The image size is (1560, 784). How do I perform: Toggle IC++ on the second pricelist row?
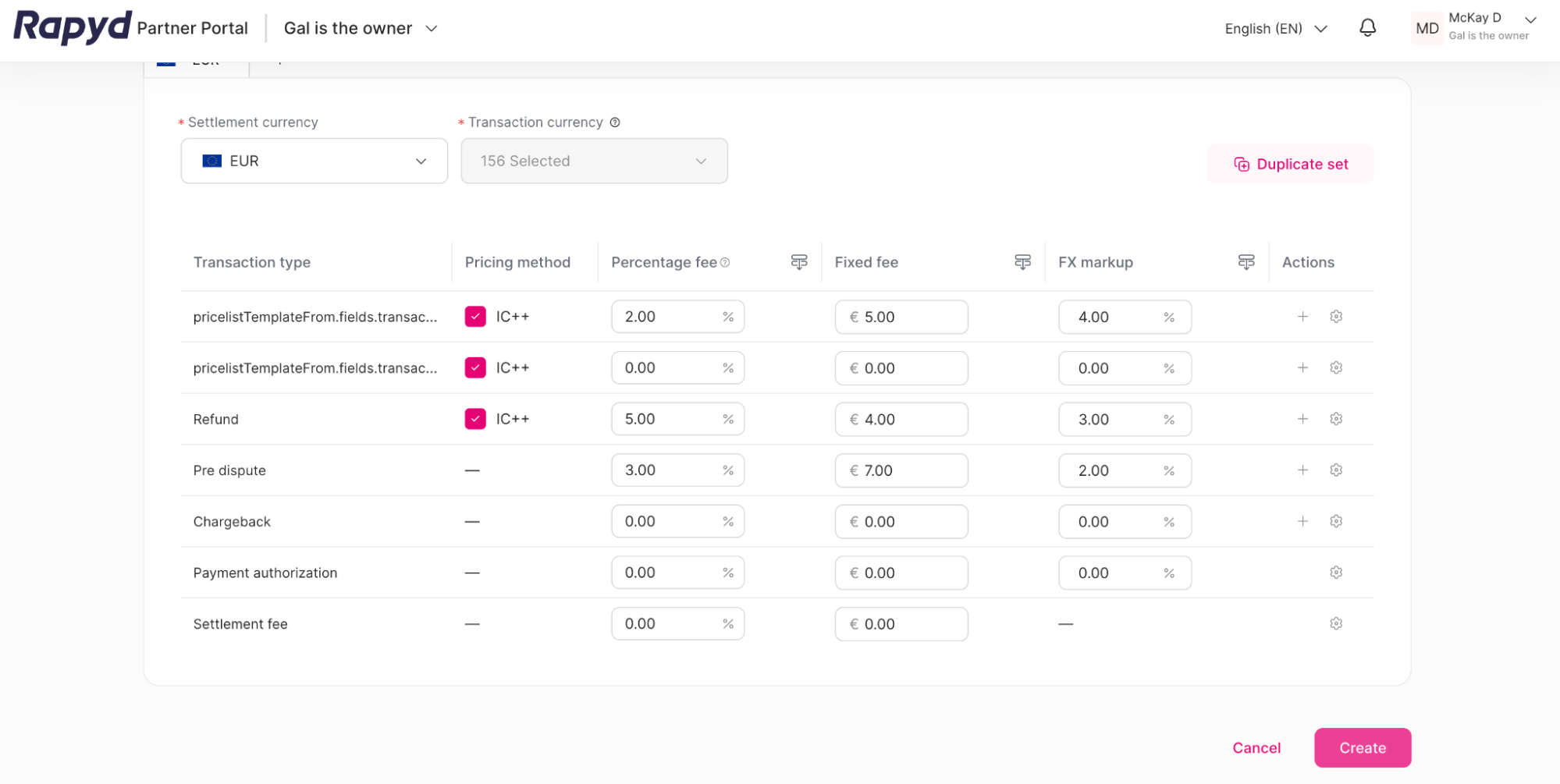click(474, 367)
